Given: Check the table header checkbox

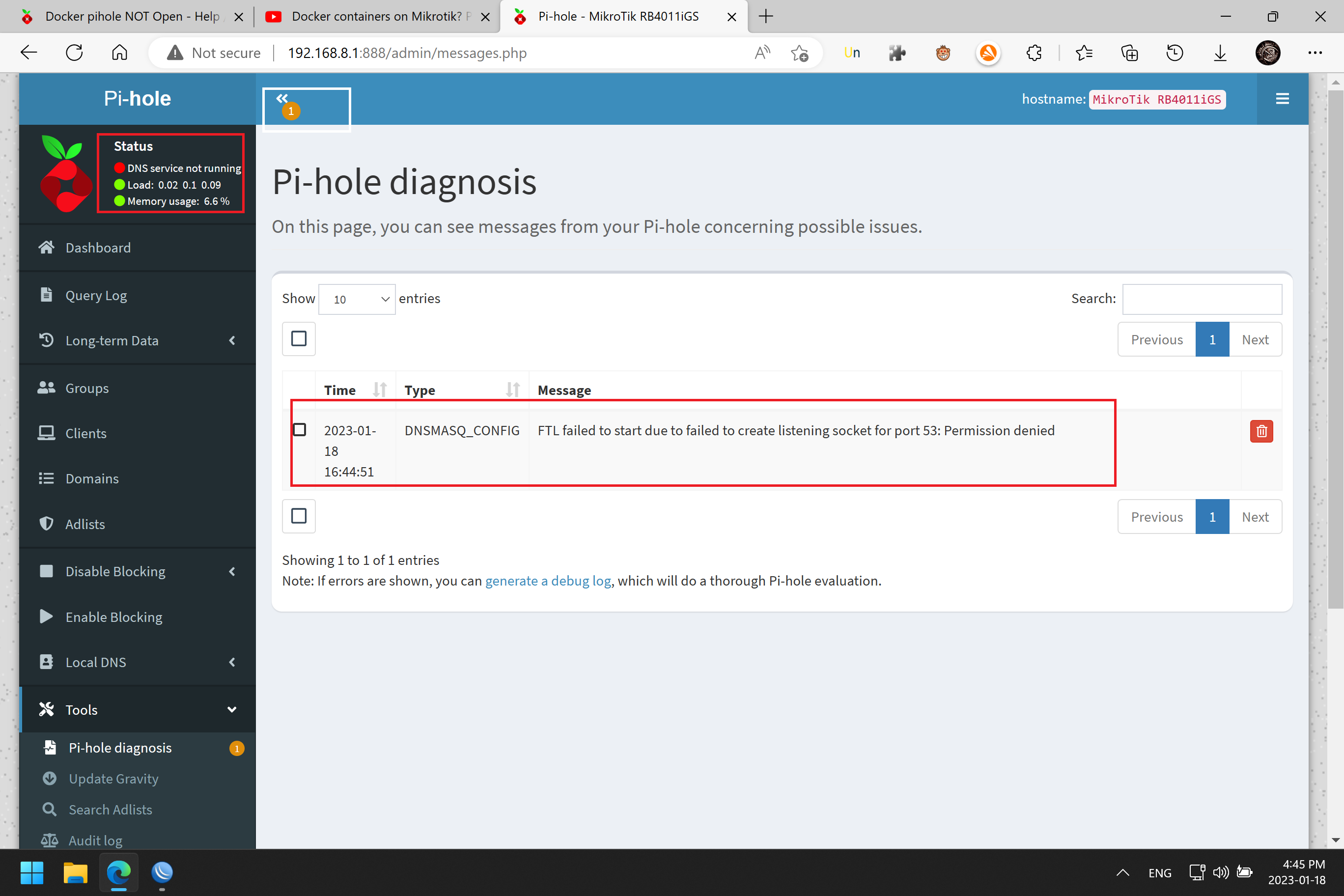Looking at the screenshot, I should (x=299, y=338).
